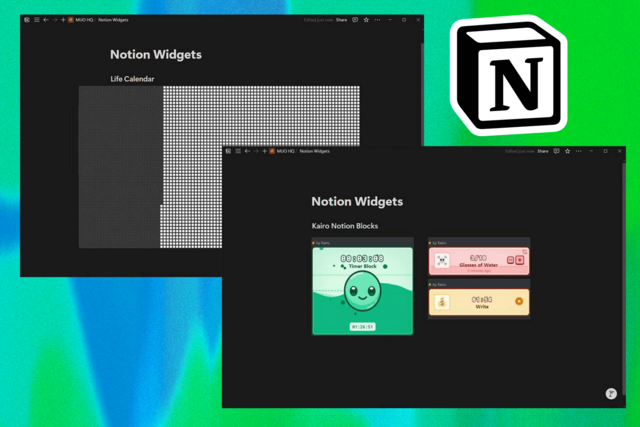This screenshot has width=640, height=427.
Task: Click the sidebar toggle icon in front window
Action: tap(228, 151)
